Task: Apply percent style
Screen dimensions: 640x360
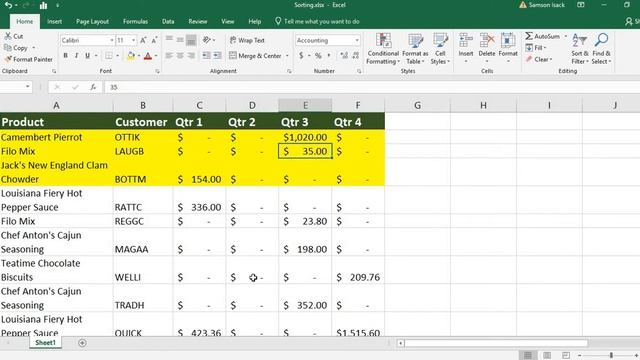Action: point(318,56)
